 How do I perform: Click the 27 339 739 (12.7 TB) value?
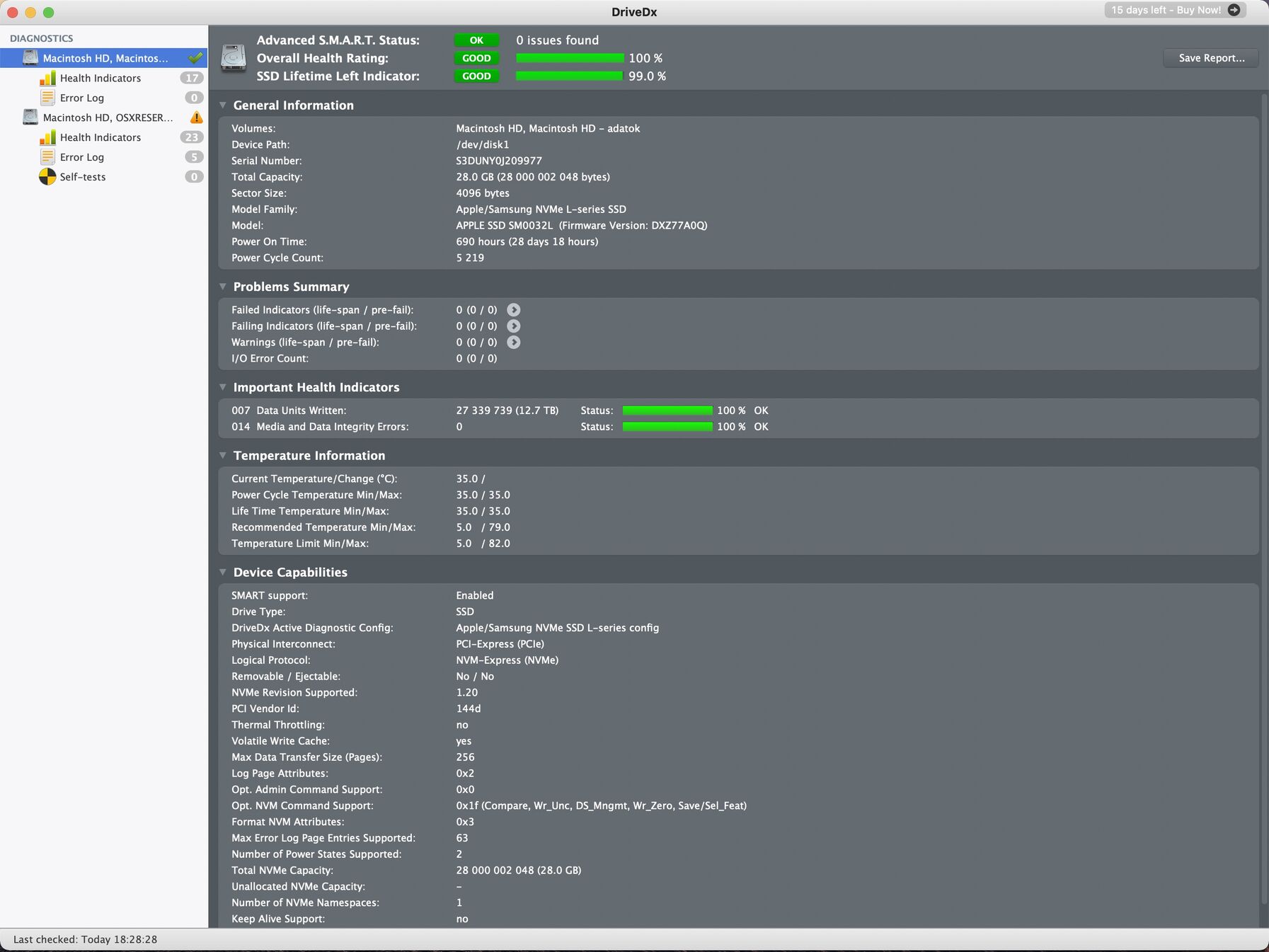pos(507,411)
